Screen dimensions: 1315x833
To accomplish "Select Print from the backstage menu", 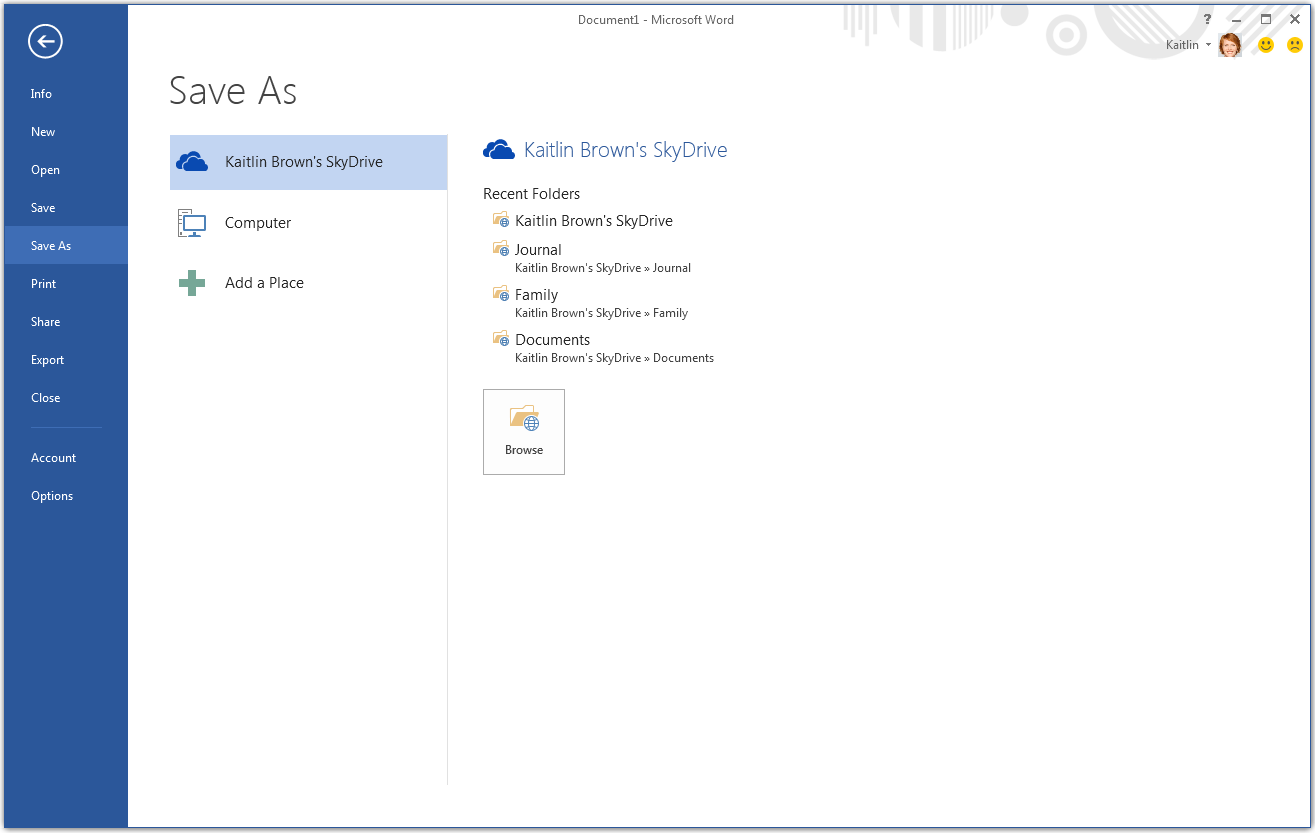I will pos(43,284).
